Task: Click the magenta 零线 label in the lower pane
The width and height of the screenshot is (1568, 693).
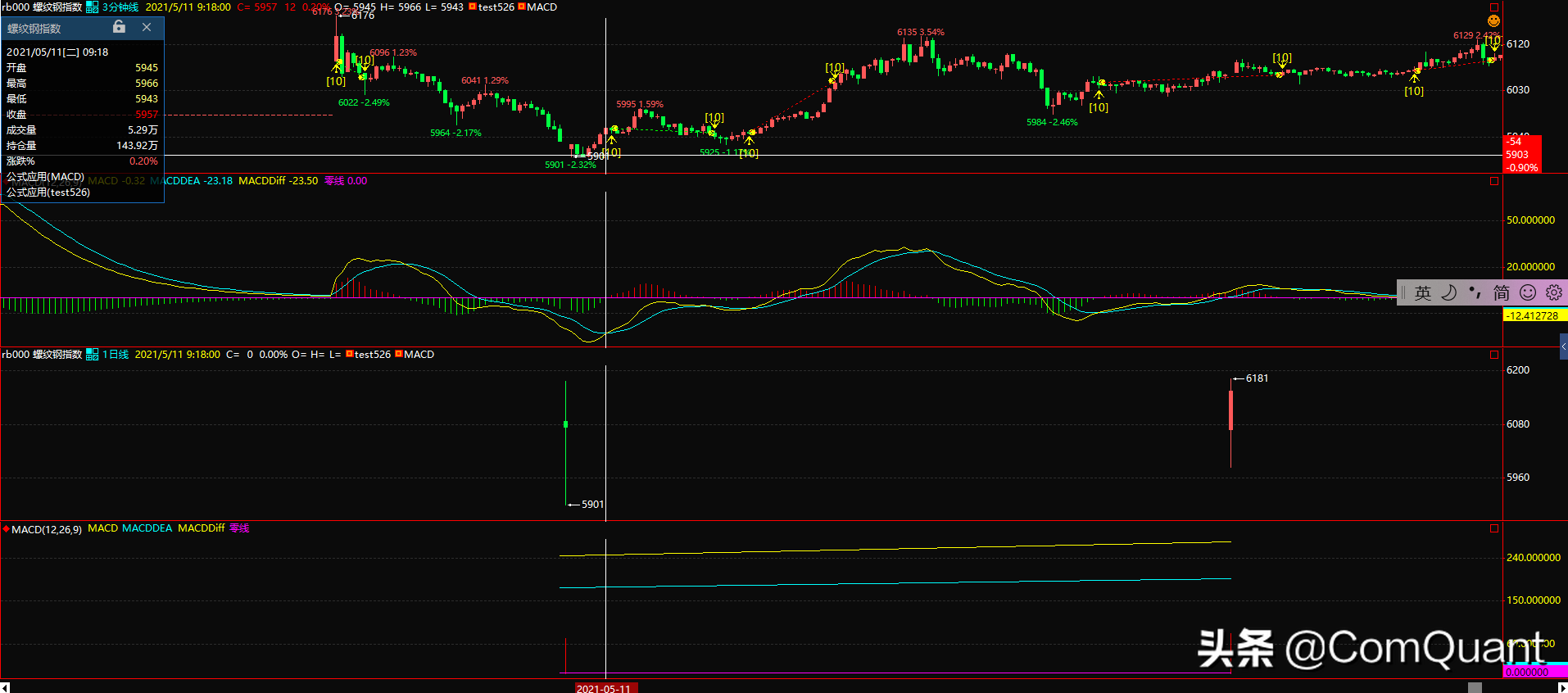Action: pyautogui.click(x=239, y=528)
